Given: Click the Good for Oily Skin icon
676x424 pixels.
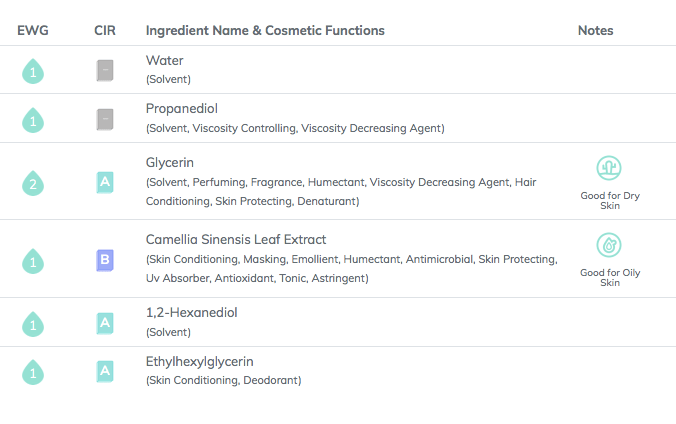Looking at the screenshot, I should tap(609, 246).
